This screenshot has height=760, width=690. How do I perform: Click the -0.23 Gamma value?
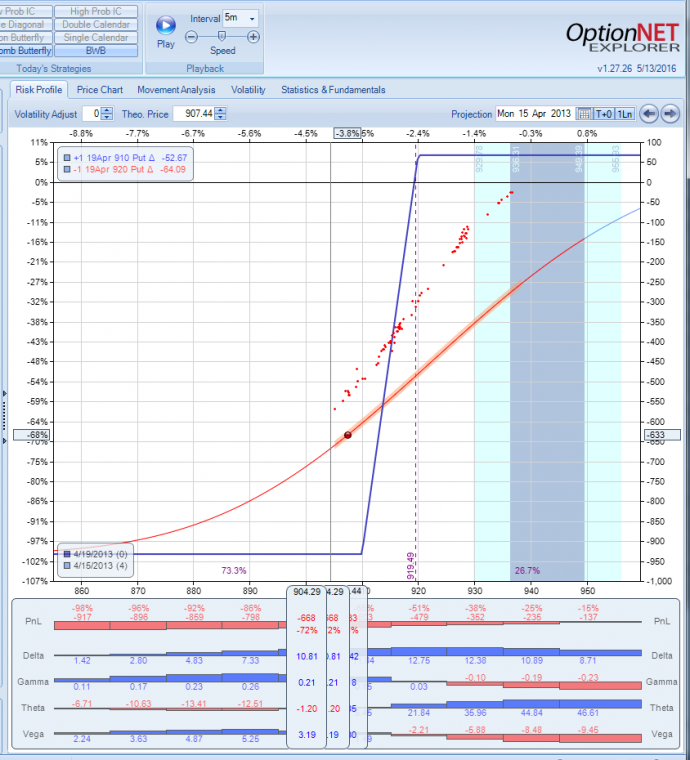pos(588,678)
